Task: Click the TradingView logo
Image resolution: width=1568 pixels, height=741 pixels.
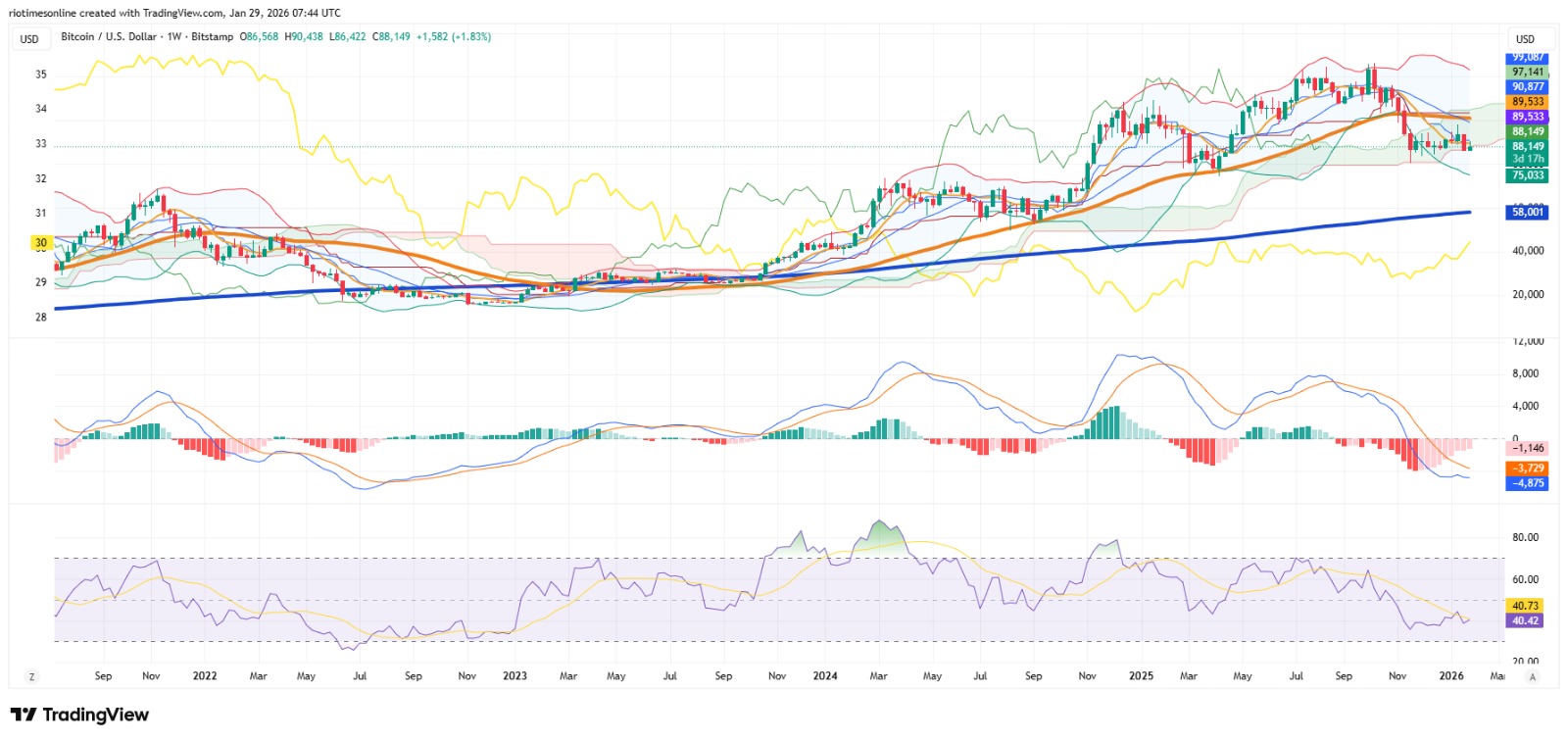Action: tap(79, 715)
